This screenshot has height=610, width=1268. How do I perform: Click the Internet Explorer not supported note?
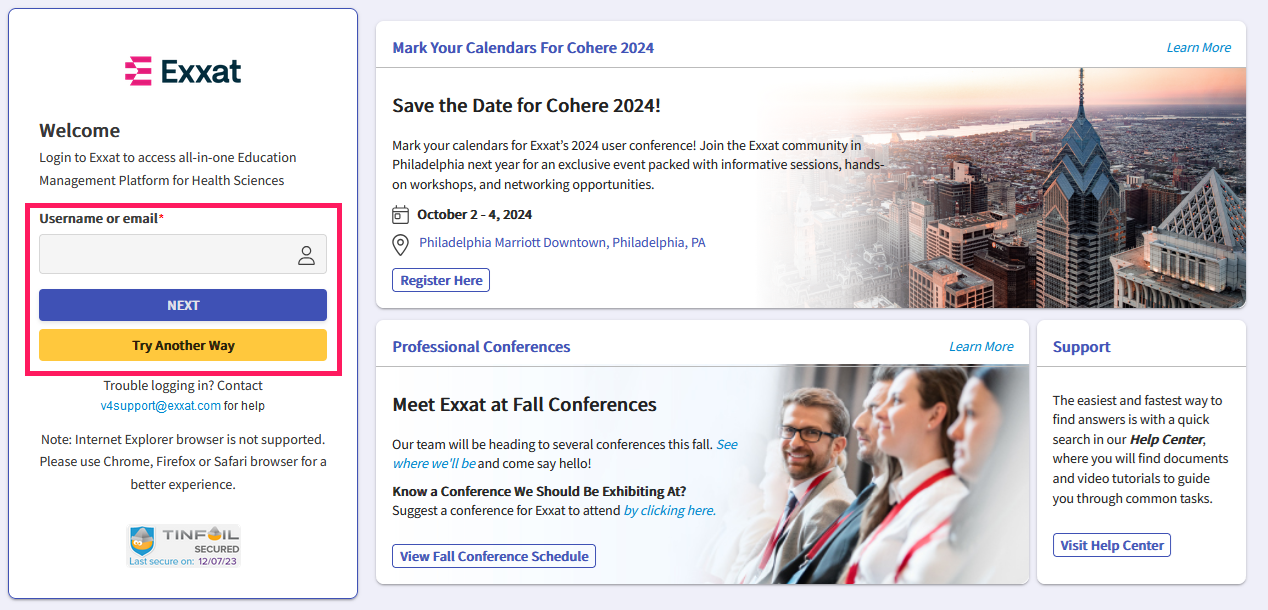(183, 462)
